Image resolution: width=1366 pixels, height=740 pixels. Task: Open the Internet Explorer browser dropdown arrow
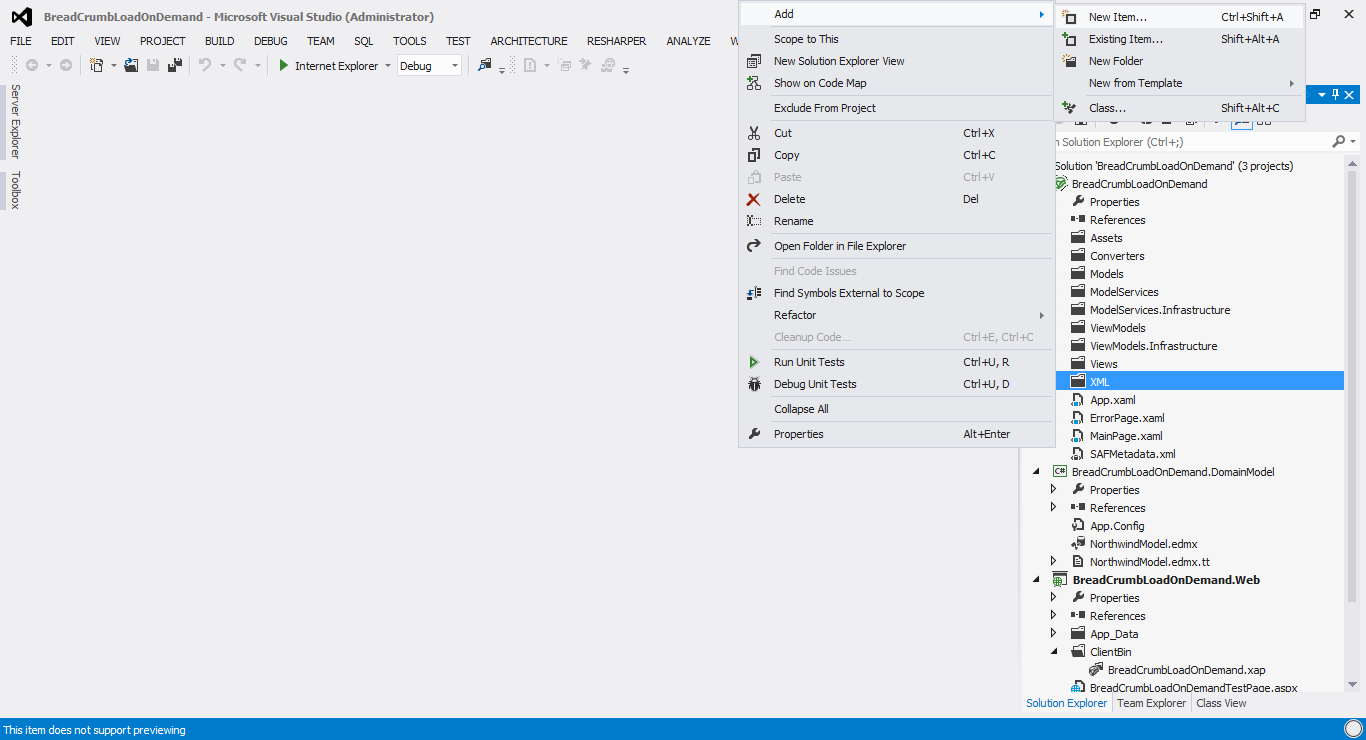(x=388, y=66)
